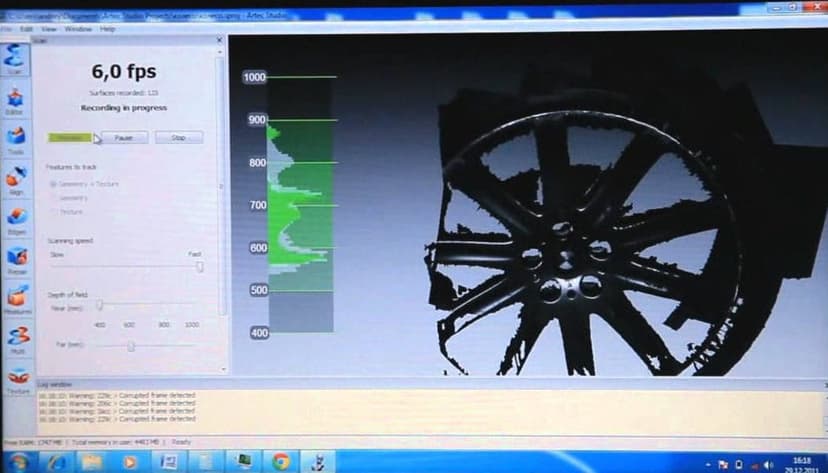Screen dimensions: 828x473
Task: Open the Align tool in sidebar
Action: [16, 180]
